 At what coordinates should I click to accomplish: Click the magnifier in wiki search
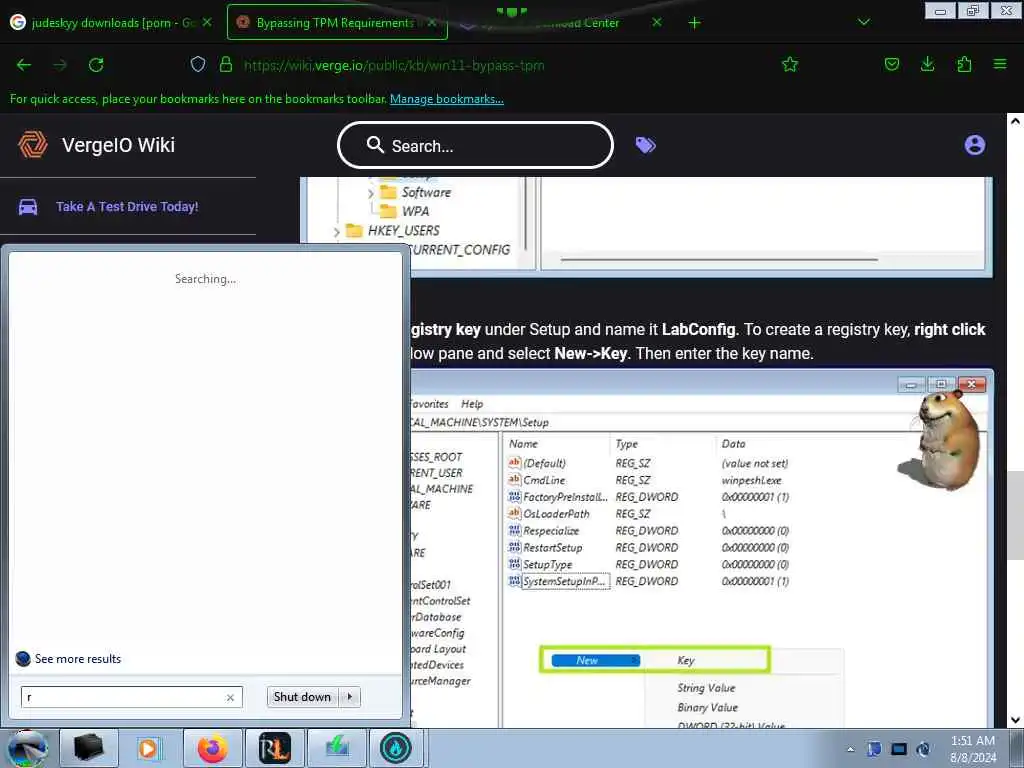(x=375, y=144)
